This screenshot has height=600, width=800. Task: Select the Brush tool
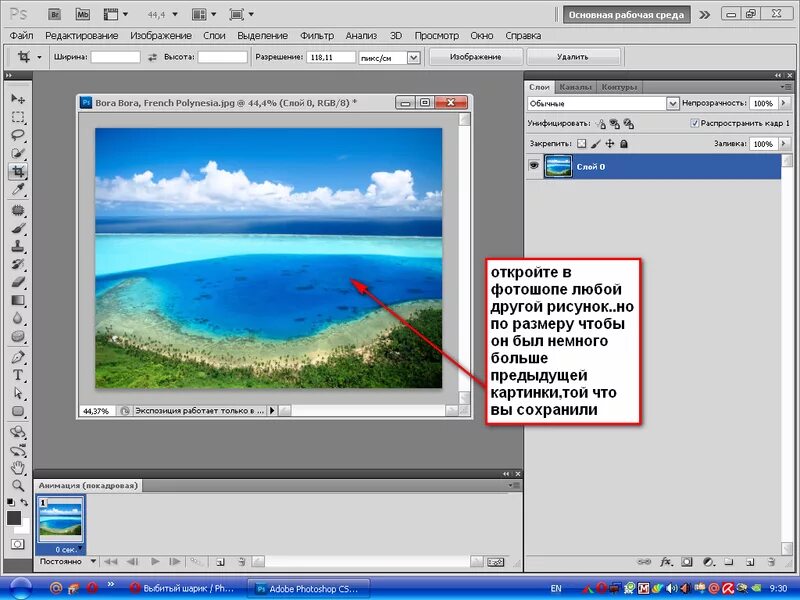18,228
